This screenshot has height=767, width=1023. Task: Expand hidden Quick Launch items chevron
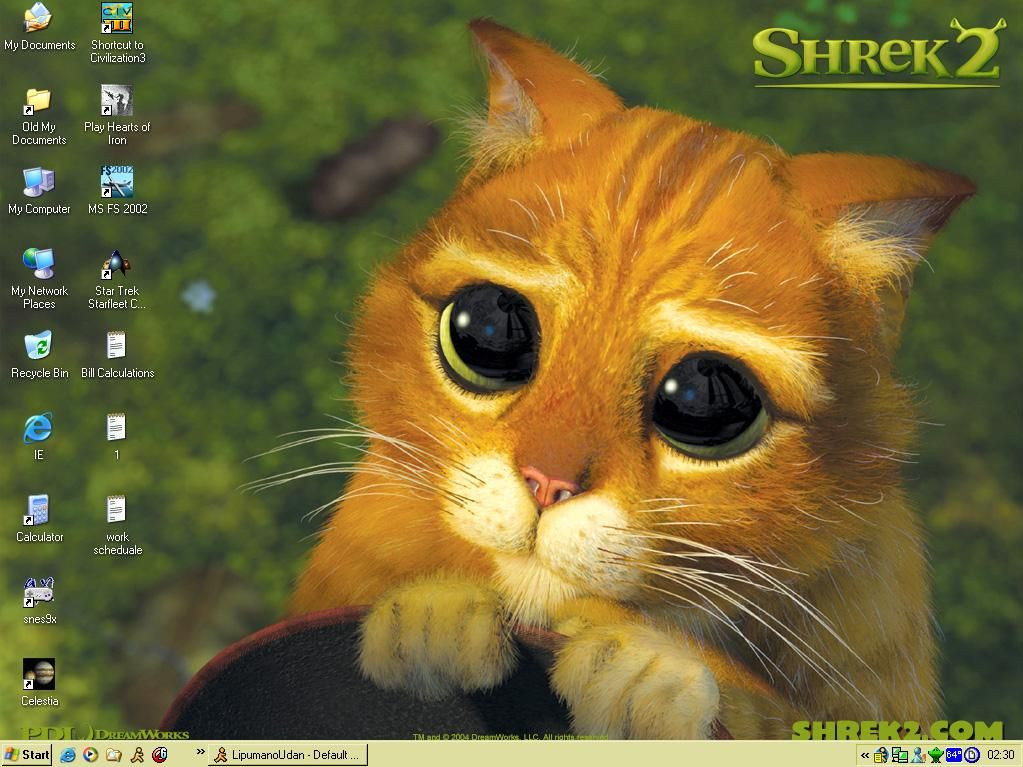(x=200, y=753)
